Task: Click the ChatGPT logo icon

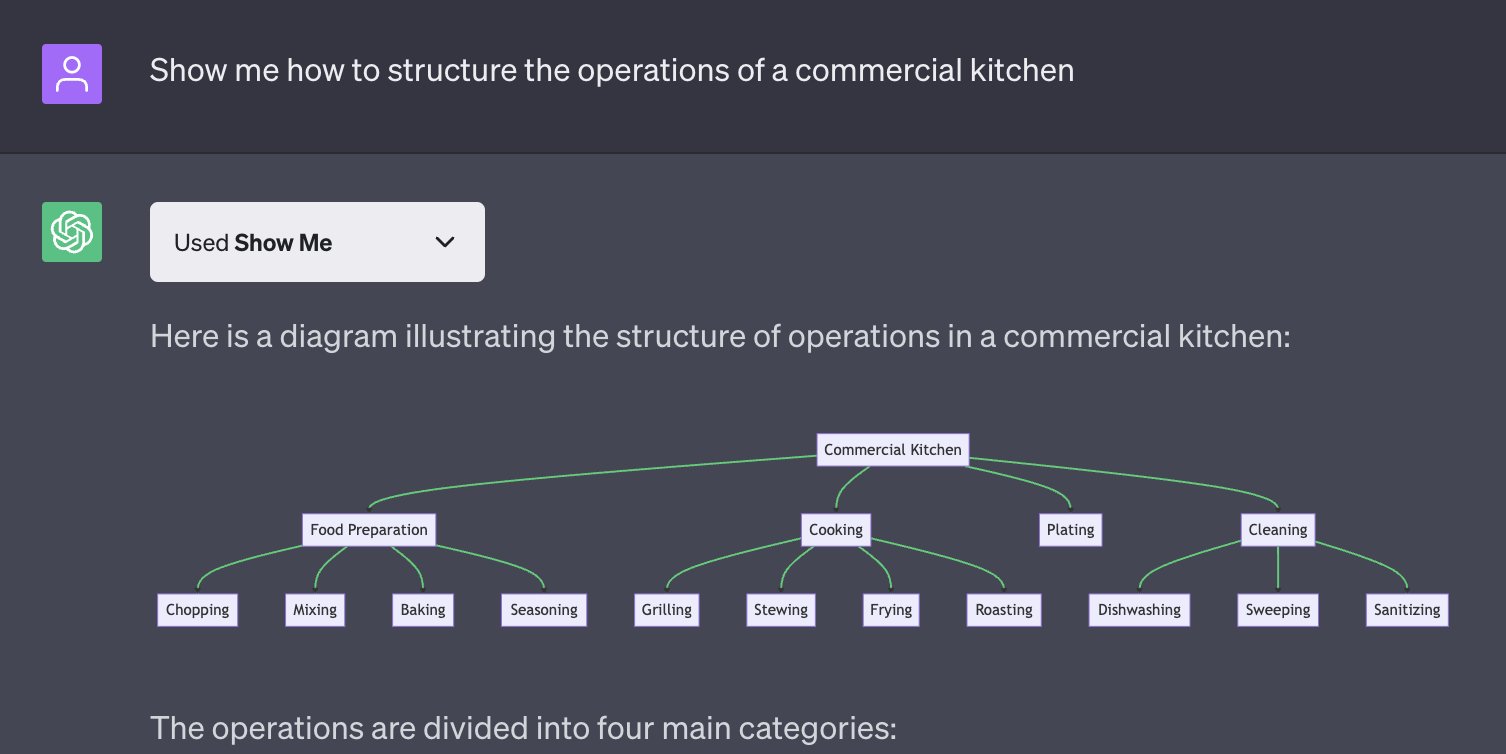Action: coord(72,232)
